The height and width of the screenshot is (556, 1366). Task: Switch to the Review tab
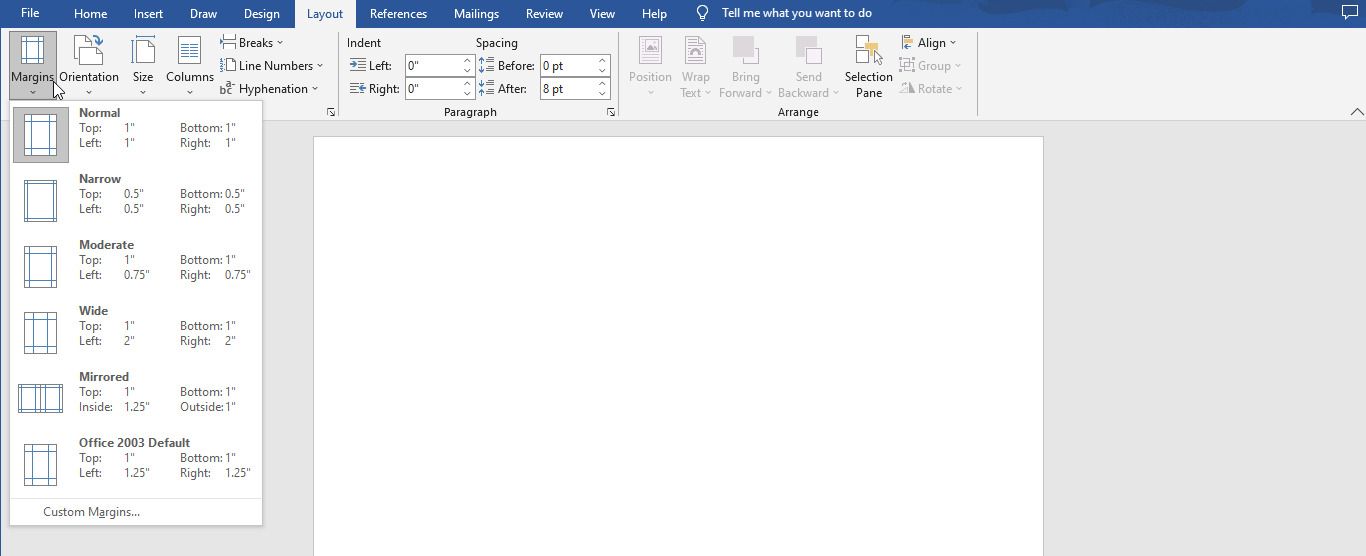pyautogui.click(x=544, y=14)
